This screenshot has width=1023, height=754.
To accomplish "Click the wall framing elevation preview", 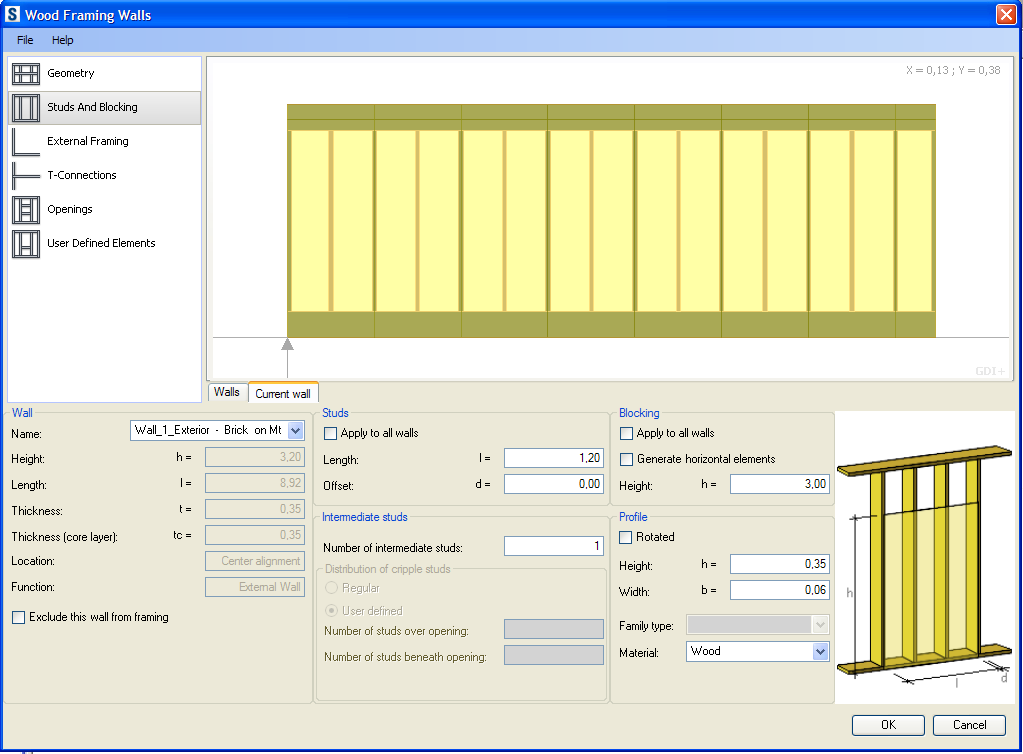I will click(611, 220).
